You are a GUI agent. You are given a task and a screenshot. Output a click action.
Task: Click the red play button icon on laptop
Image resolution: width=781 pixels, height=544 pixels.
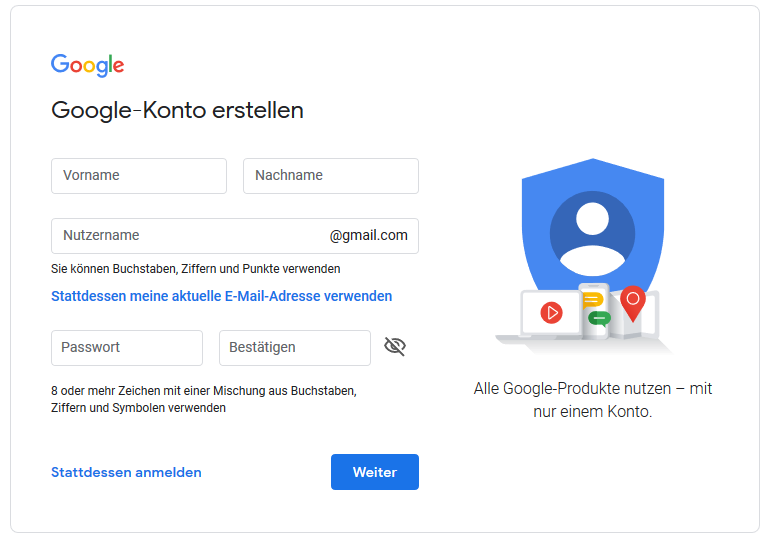coord(551,313)
